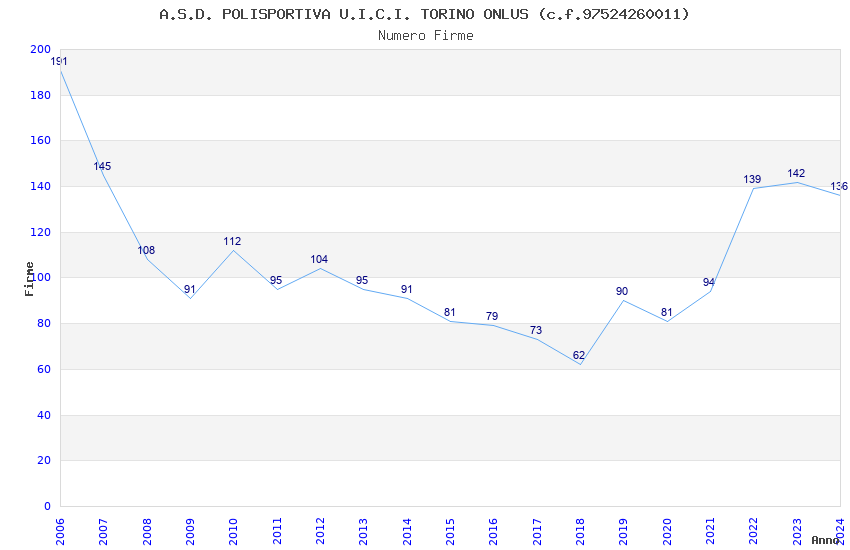This screenshot has width=850, height=550.
Task: Click the y-axis value 180
Action: point(41,95)
